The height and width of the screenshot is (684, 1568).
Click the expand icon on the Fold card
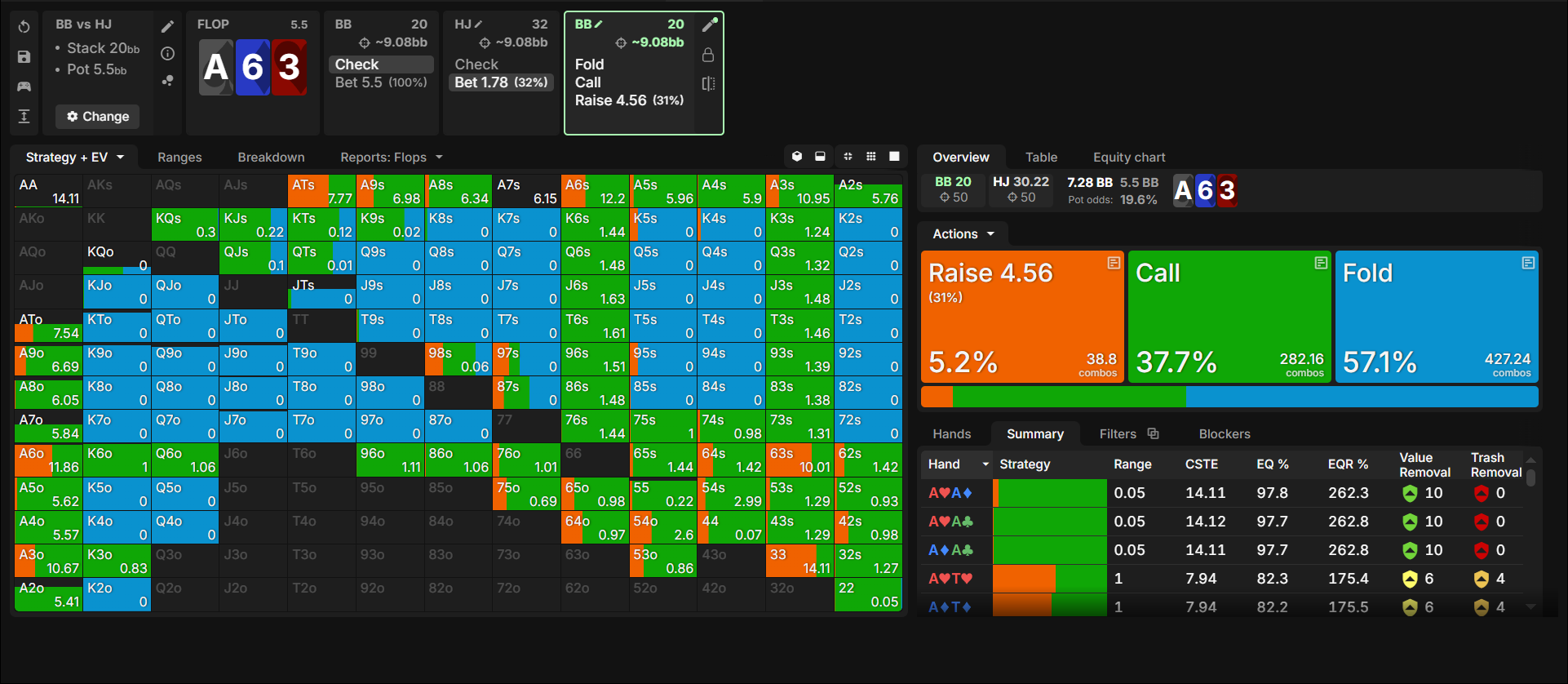coord(1528,263)
